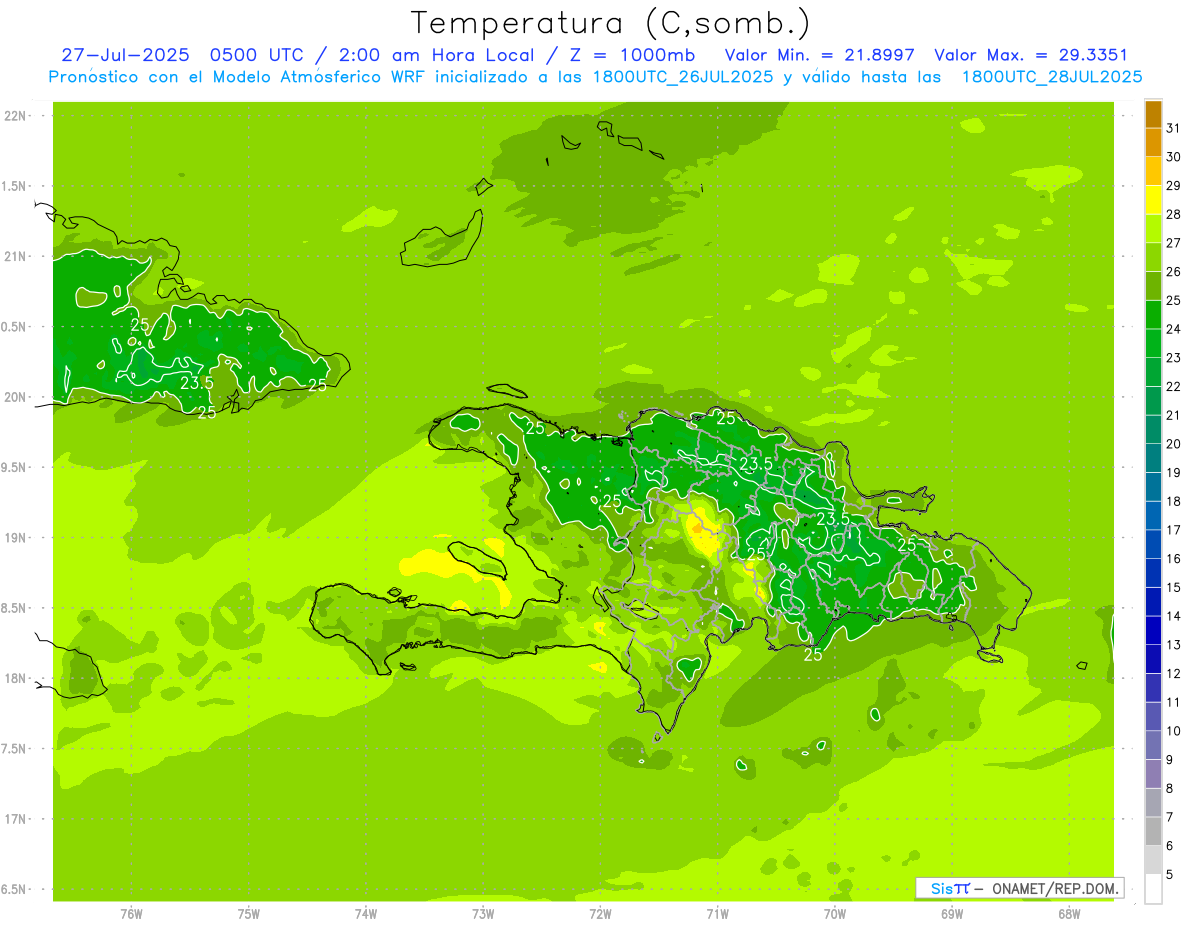Click the '69W' longitude axis label
Viewport: 1200px width, 927px height.
pyautogui.click(x=952, y=913)
